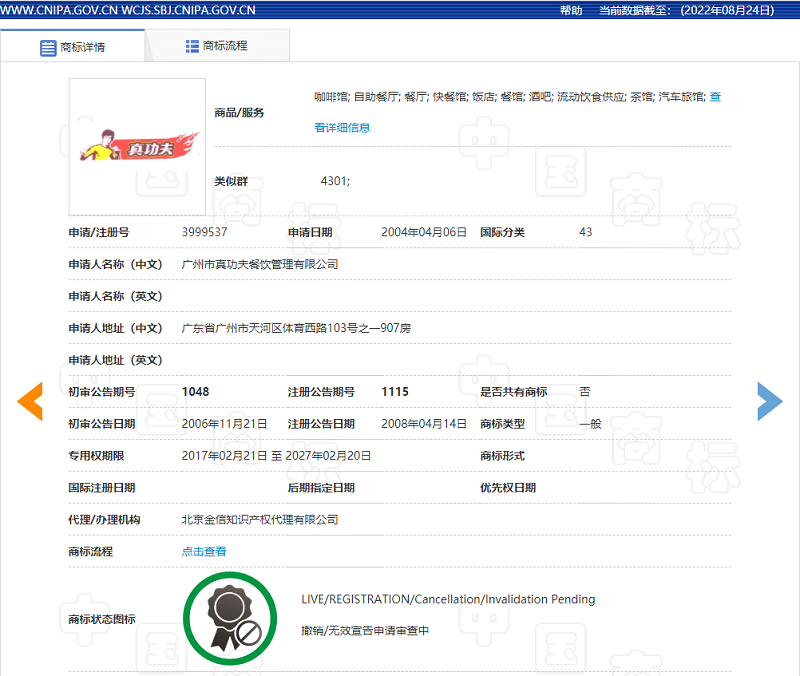Viewport: 800px width, 676px height.
Task: Switch to the 商标流程 tab
Action: point(225,46)
